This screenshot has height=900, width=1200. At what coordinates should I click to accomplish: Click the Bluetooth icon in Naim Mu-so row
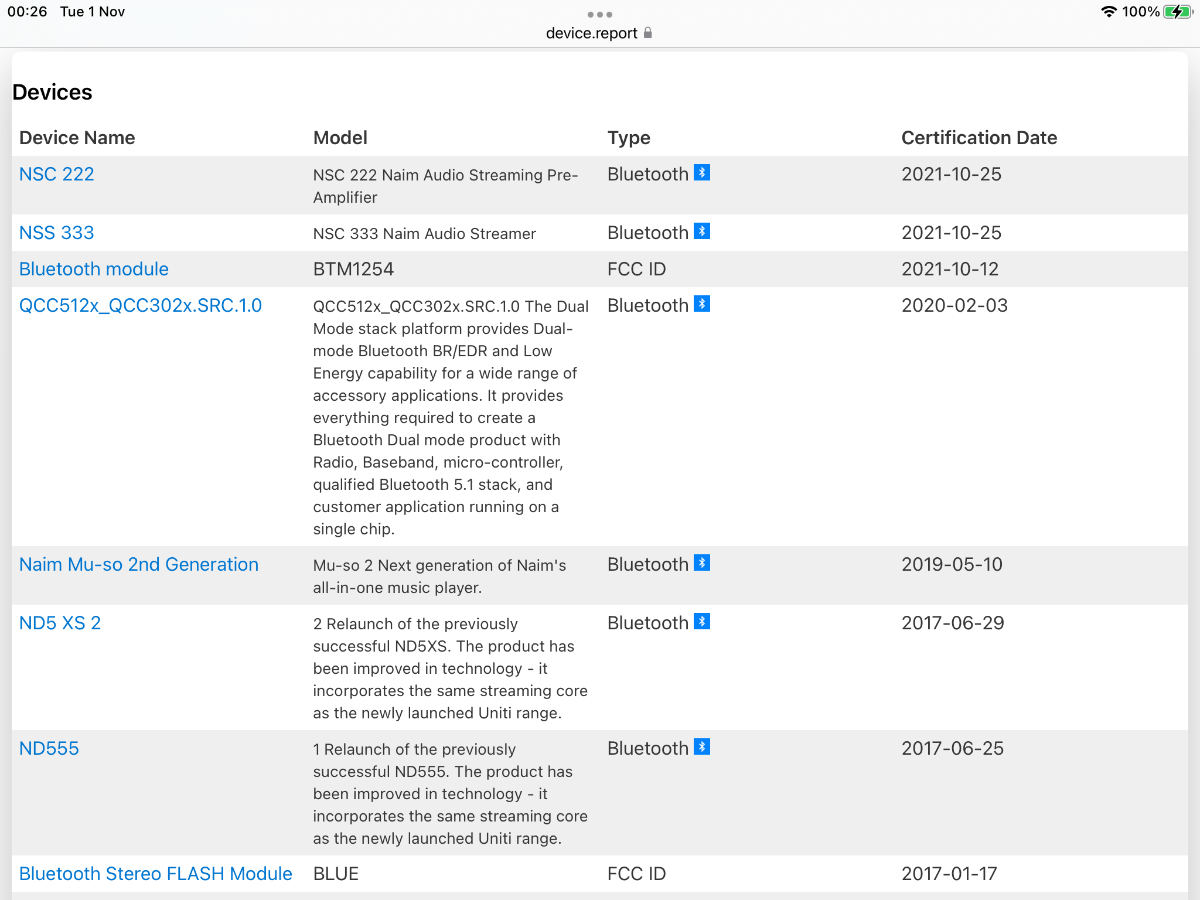point(702,563)
